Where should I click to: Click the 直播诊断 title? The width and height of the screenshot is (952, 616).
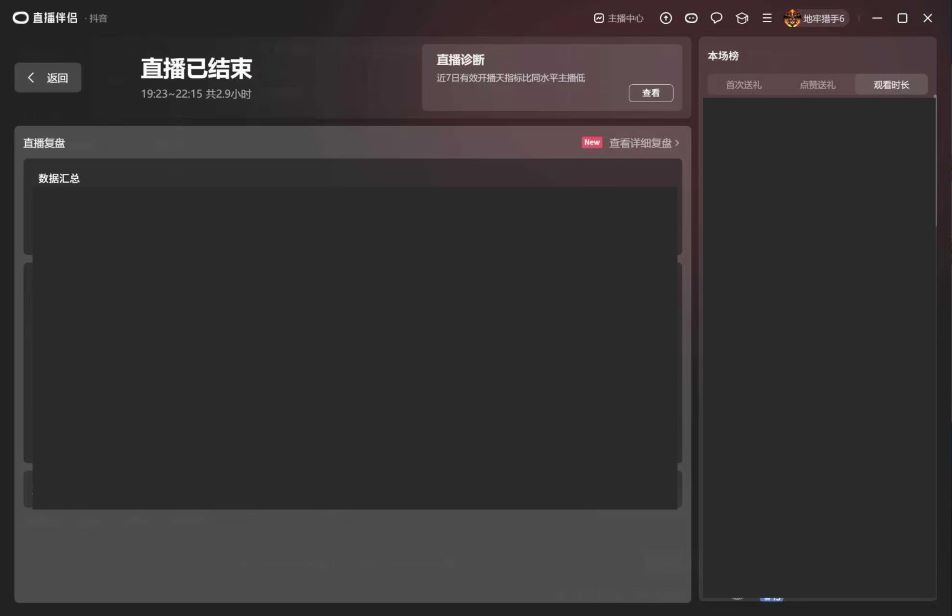click(x=460, y=59)
